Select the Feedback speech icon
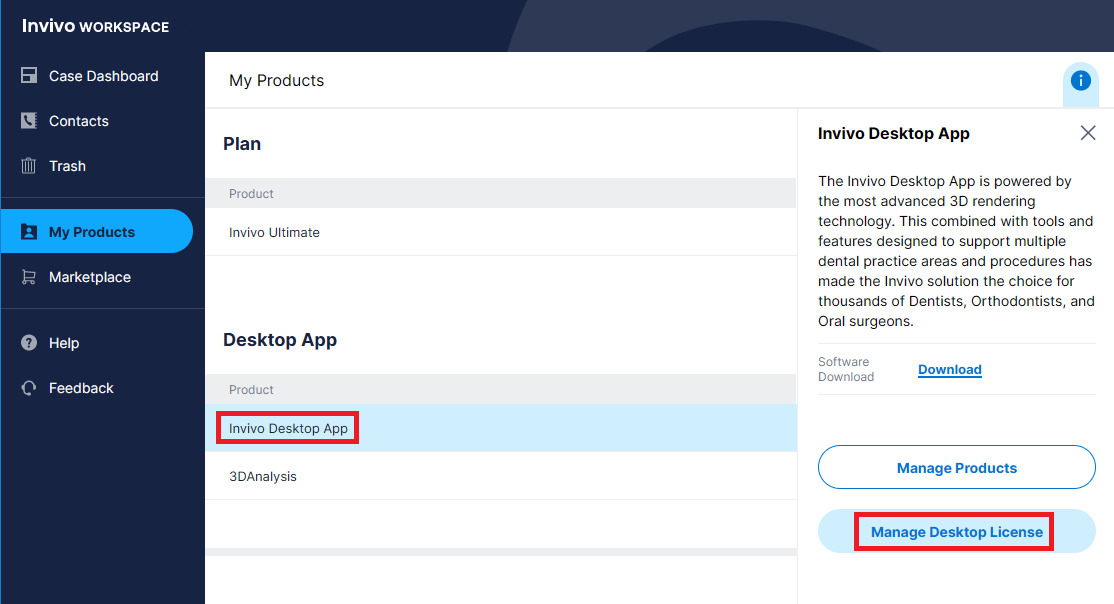 (29, 388)
